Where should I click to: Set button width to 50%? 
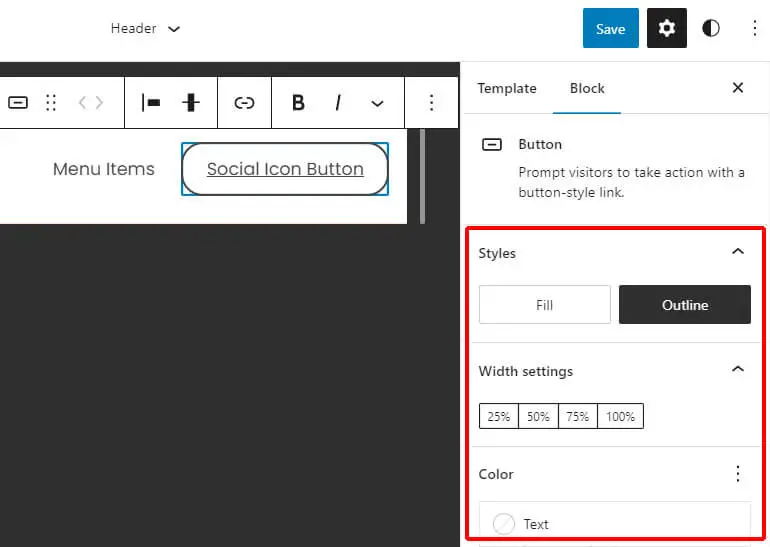pos(538,416)
